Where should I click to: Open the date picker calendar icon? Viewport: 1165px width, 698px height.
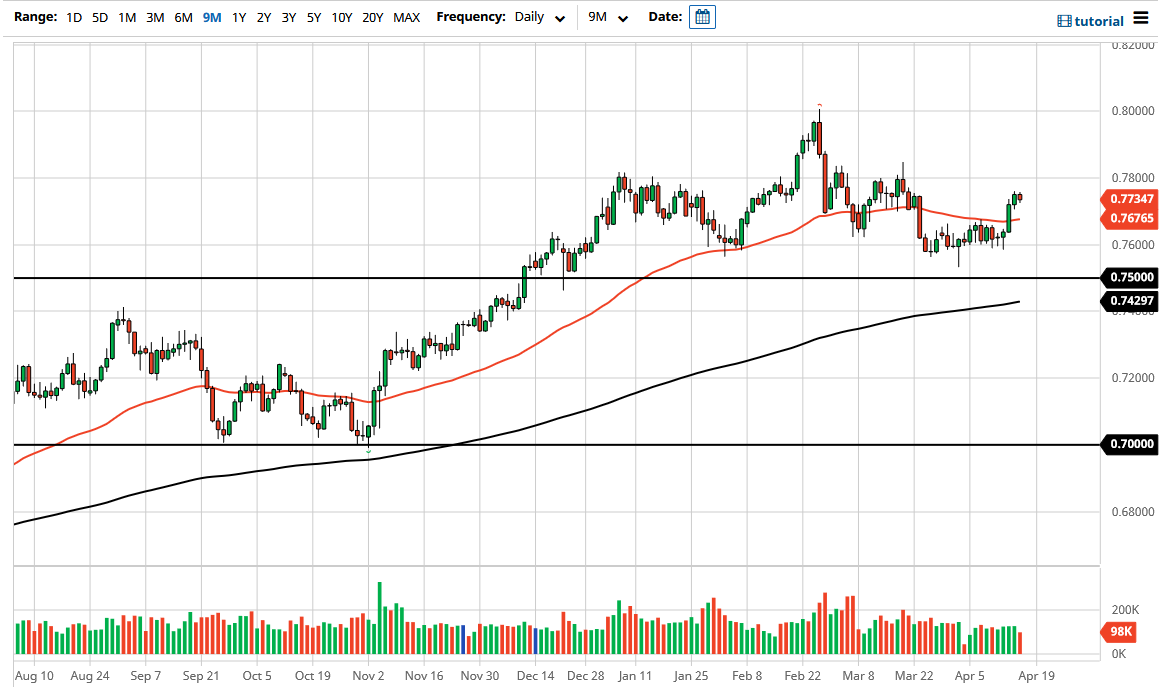[x=702, y=17]
